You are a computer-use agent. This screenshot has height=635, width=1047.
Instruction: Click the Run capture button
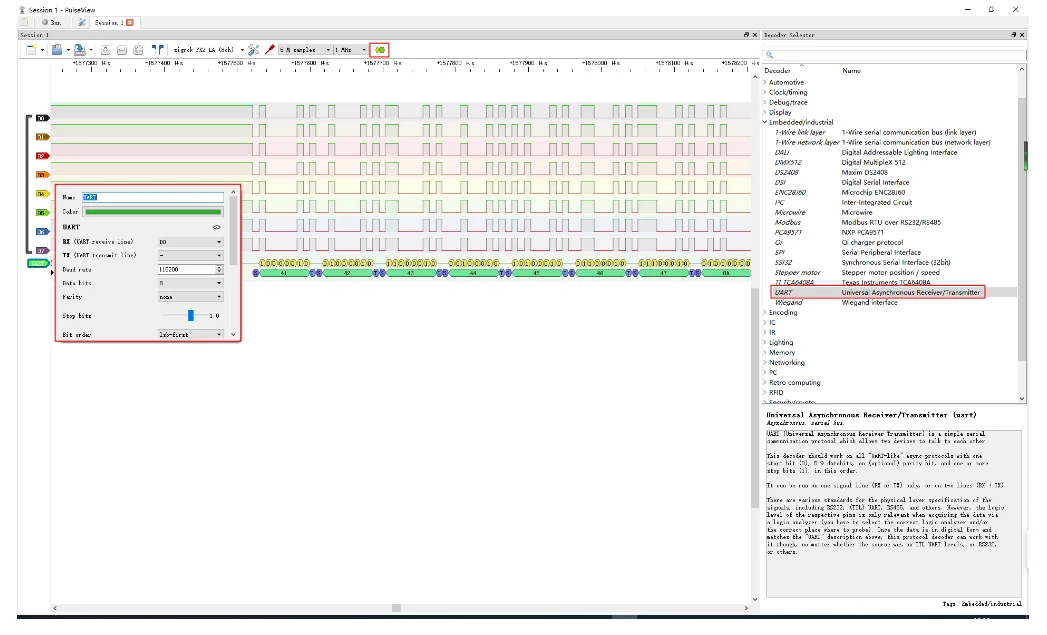tap(52, 22)
